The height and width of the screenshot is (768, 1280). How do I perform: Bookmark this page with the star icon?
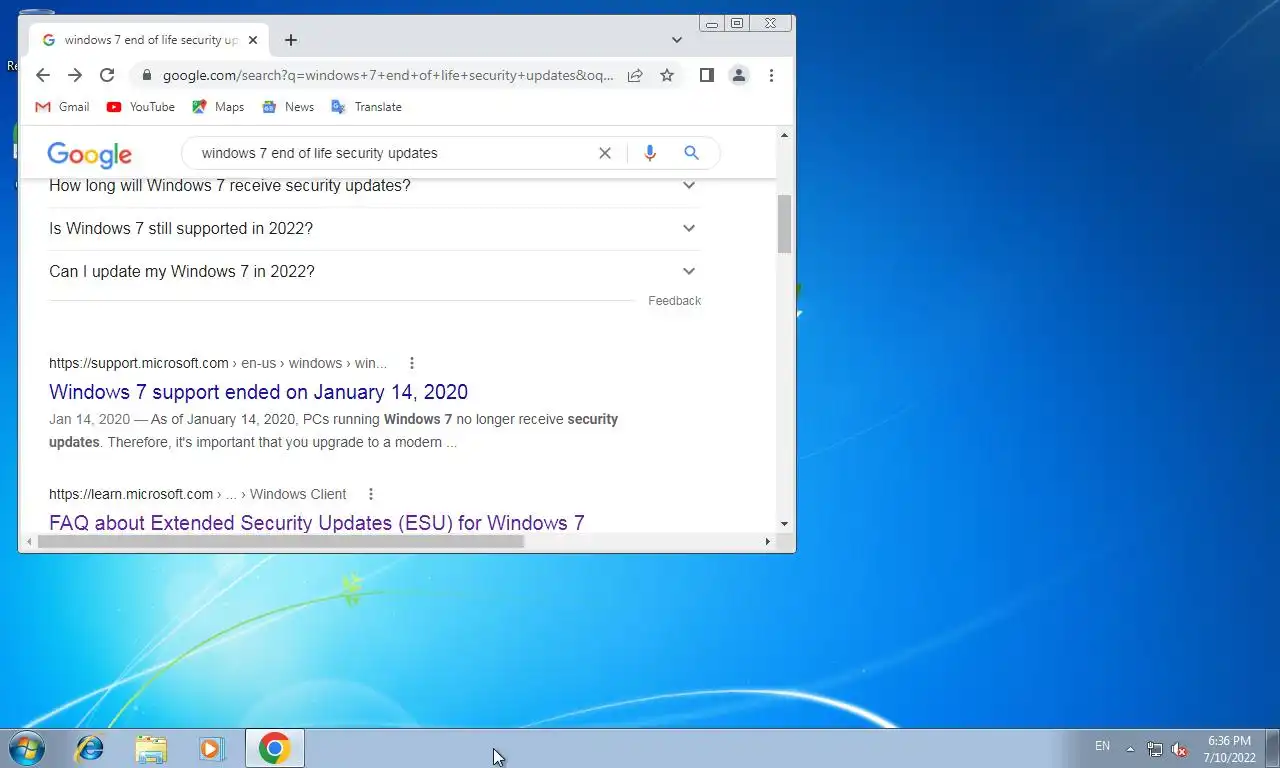(x=667, y=75)
